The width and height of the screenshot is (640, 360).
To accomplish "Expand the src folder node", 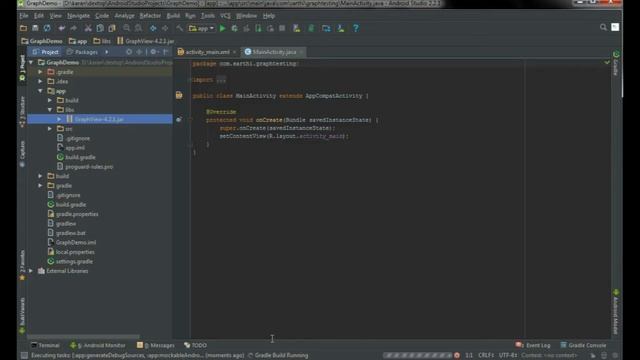I will 50,129.
